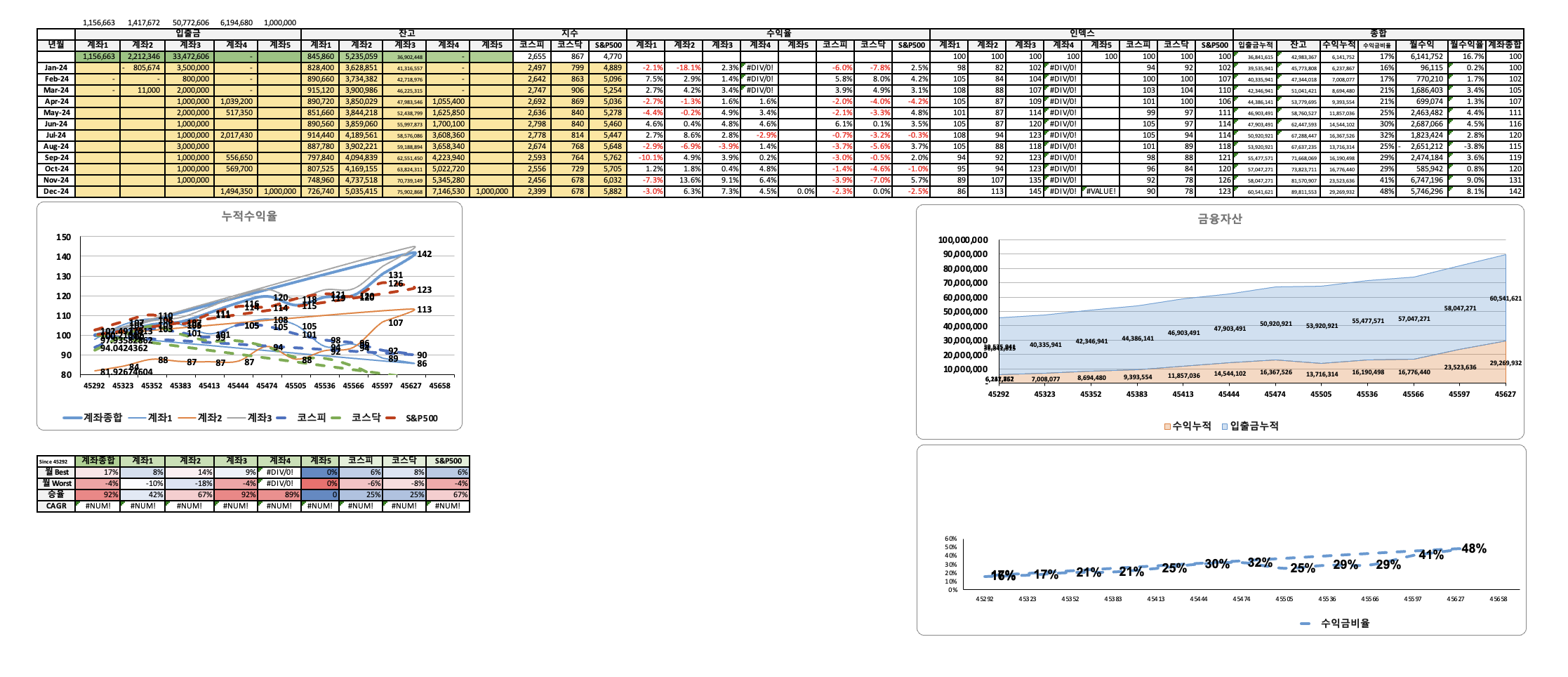This screenshot has width=1568, height=677.
Task: Click the 50,772,606 total above the table
Action: [x=191, y=23]
